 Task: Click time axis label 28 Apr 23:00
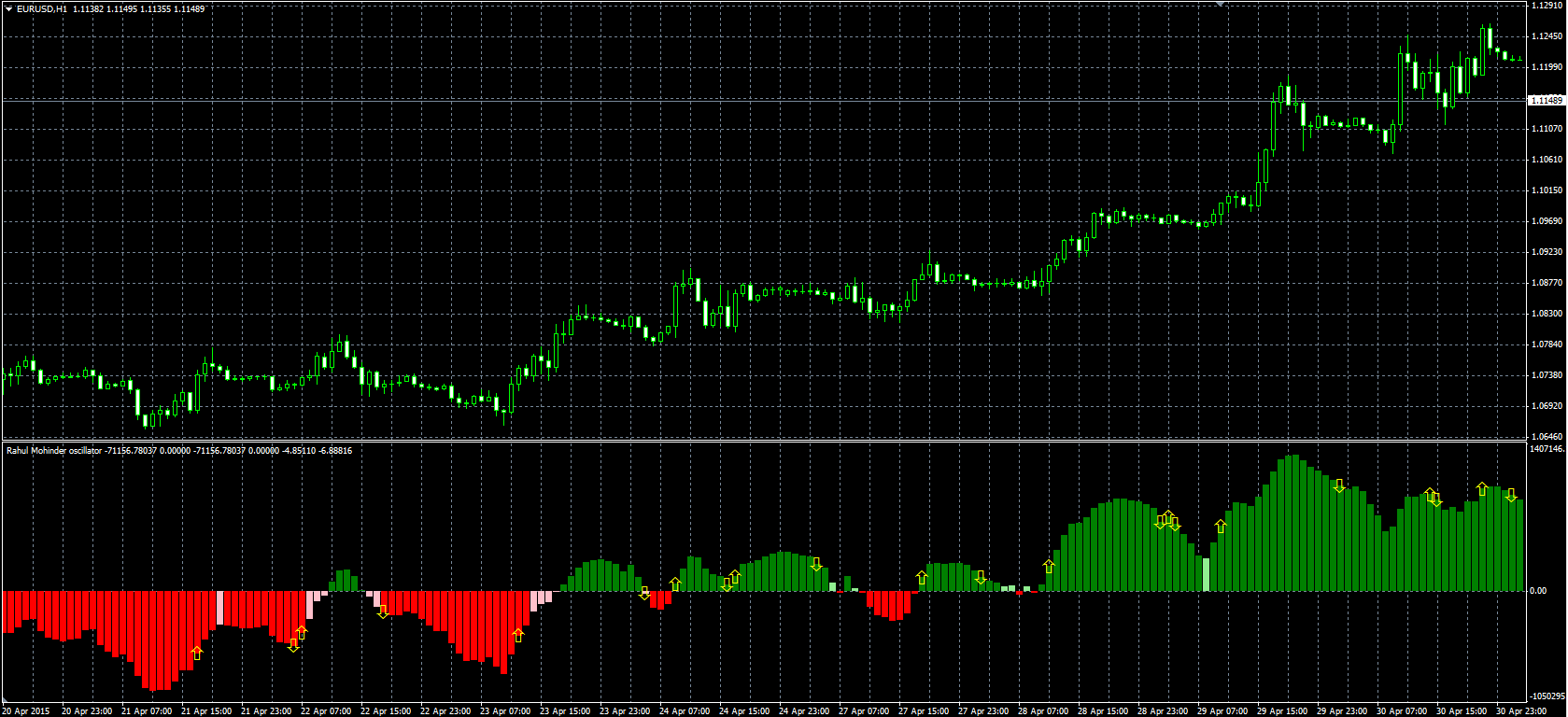click(x=1163, y=711)
